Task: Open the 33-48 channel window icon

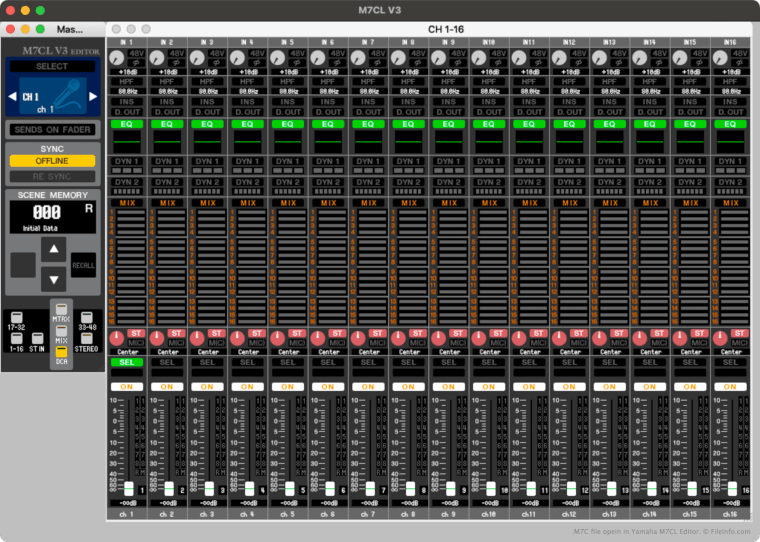Action: pyautogui.click(x=87, y=319)
